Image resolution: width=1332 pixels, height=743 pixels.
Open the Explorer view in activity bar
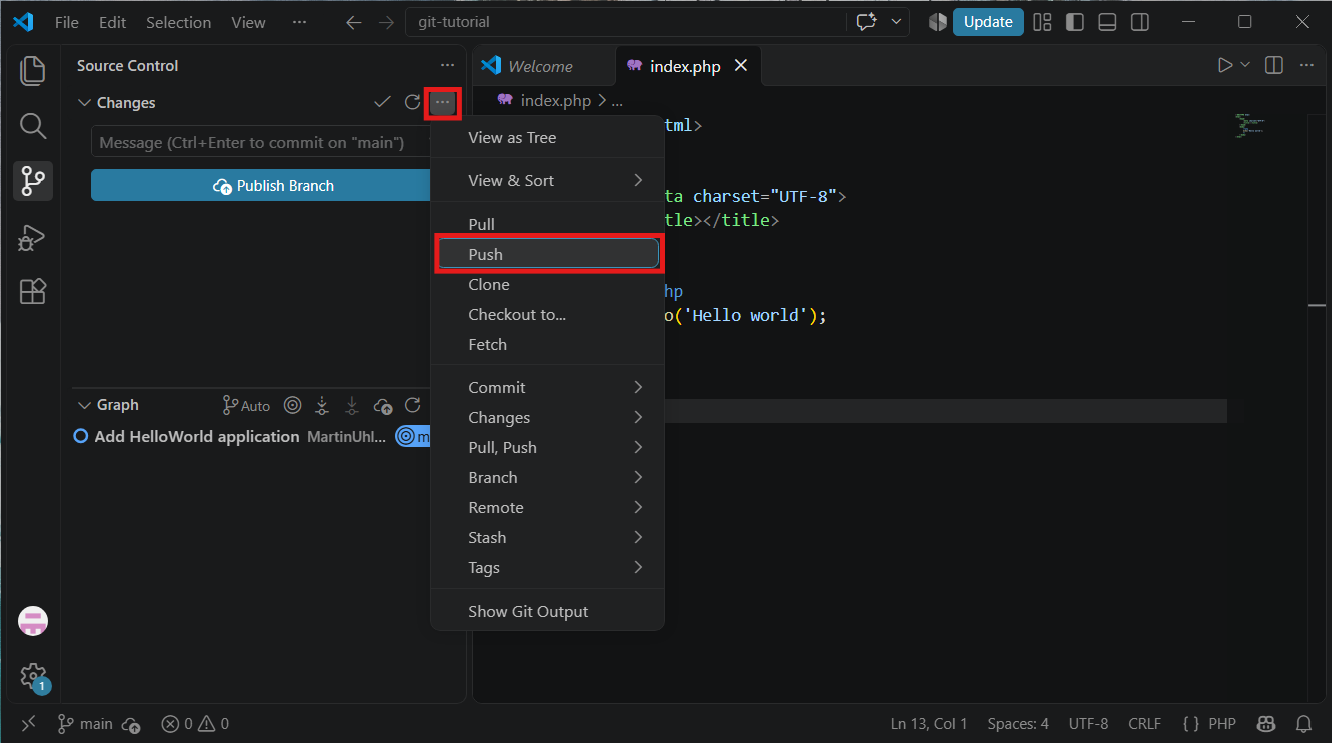(33, 70)
